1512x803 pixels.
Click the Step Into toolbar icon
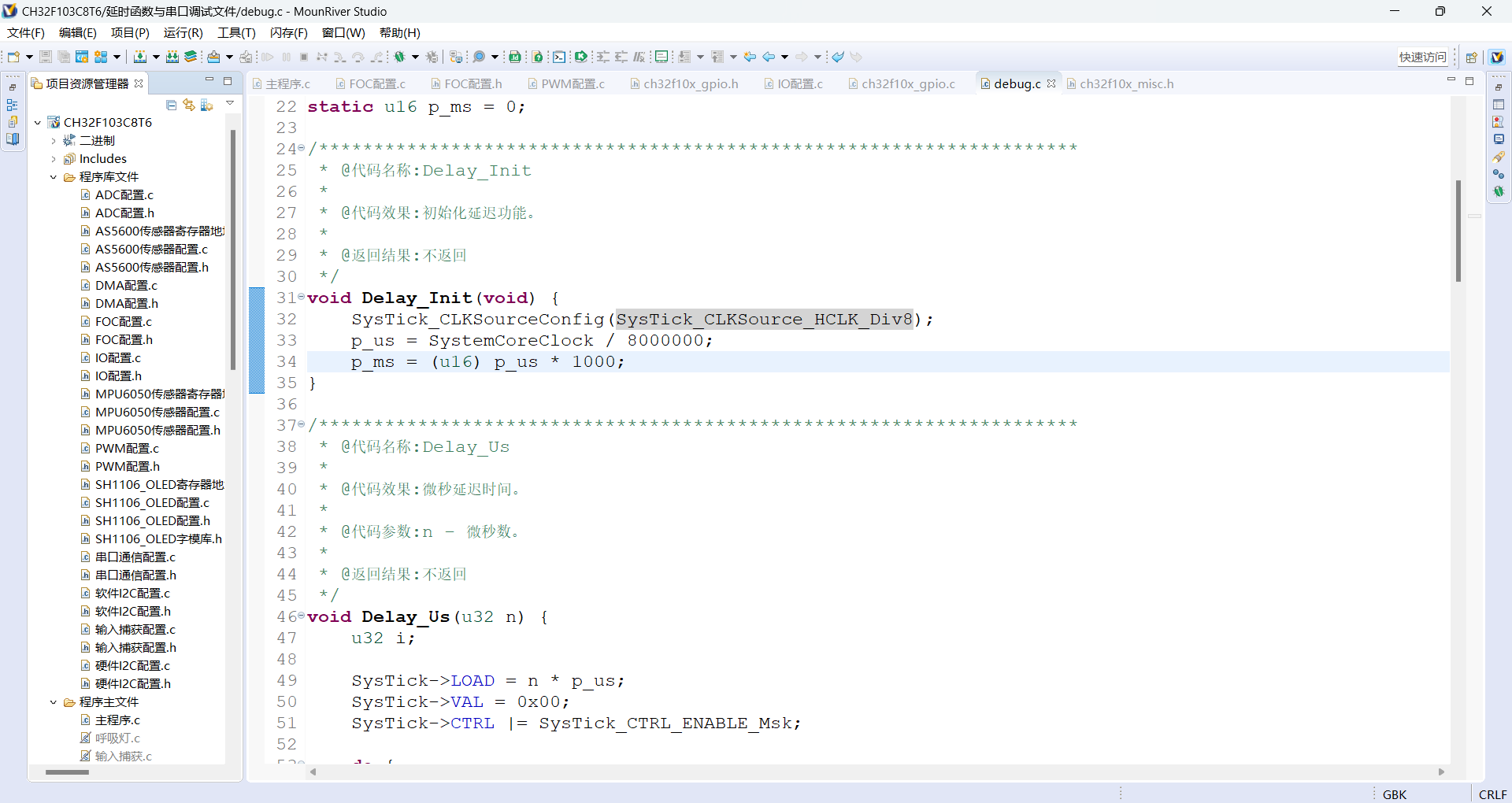pyautogui.click(x=340, y=57)
